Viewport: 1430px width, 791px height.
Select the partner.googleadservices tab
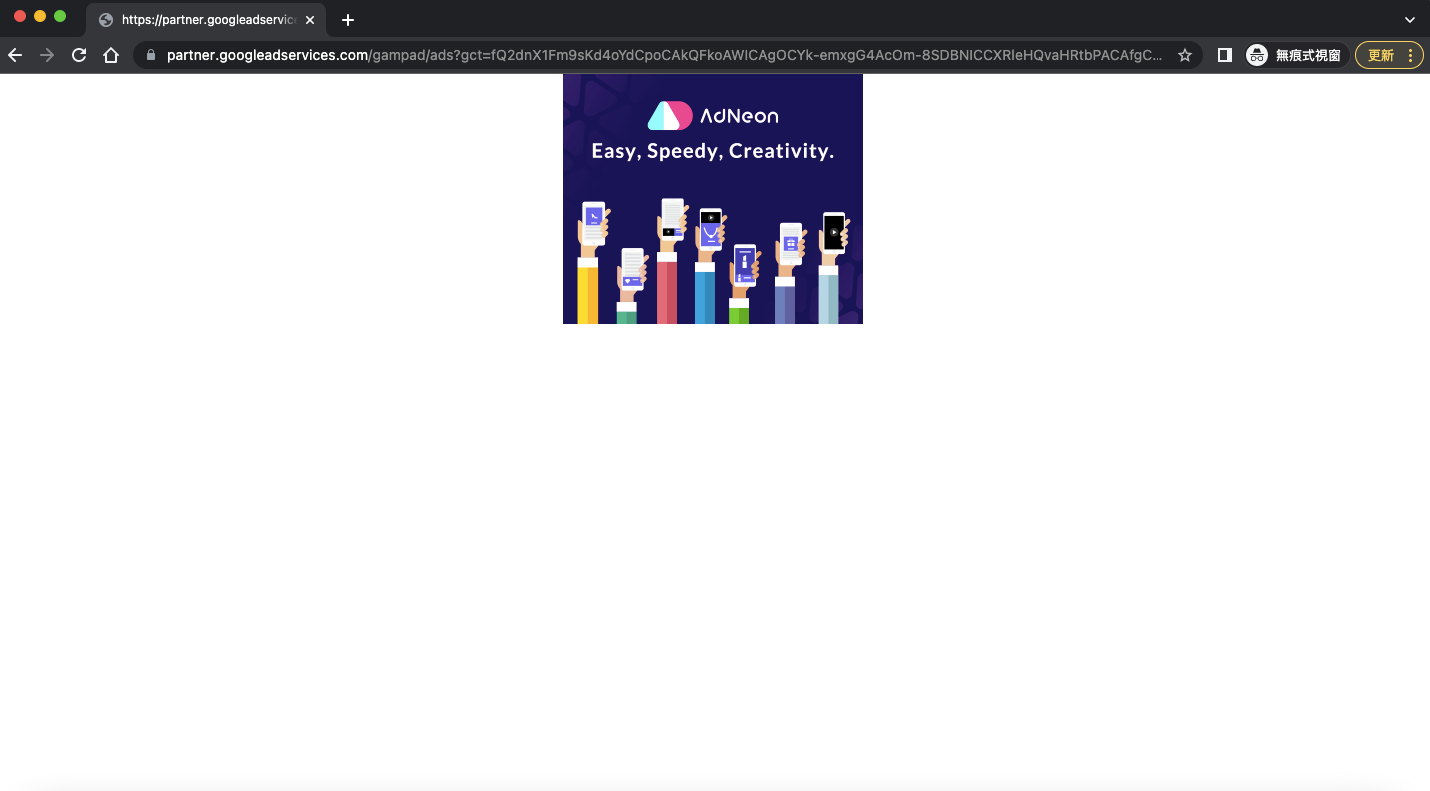tap(206, 20)
